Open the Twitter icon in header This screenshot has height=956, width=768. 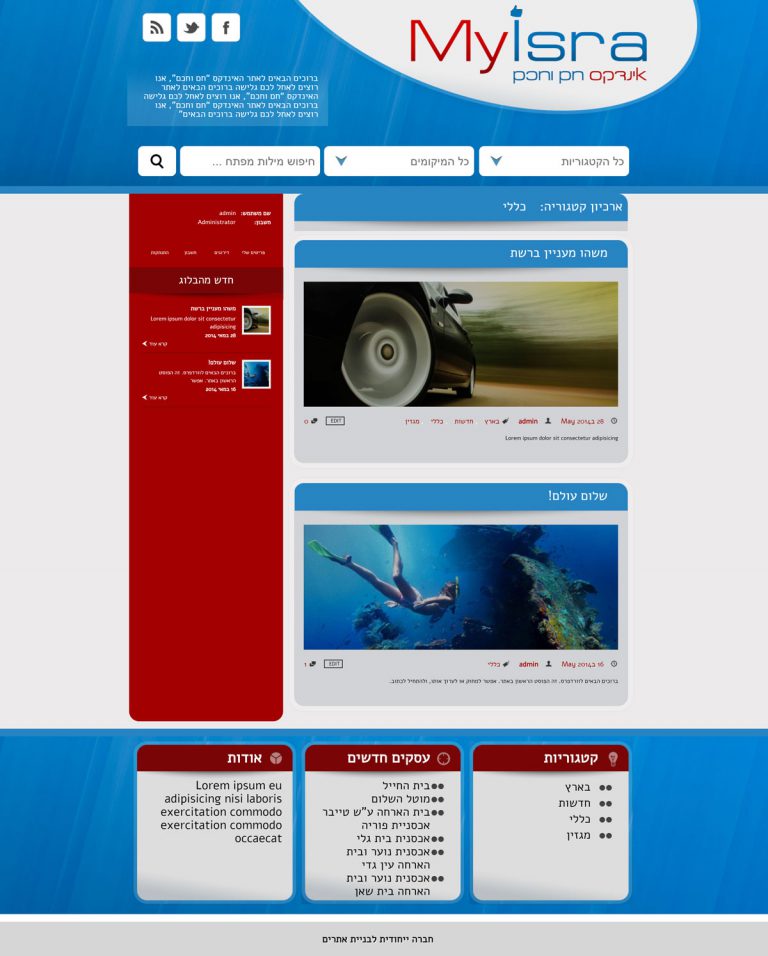pos(191,27)
